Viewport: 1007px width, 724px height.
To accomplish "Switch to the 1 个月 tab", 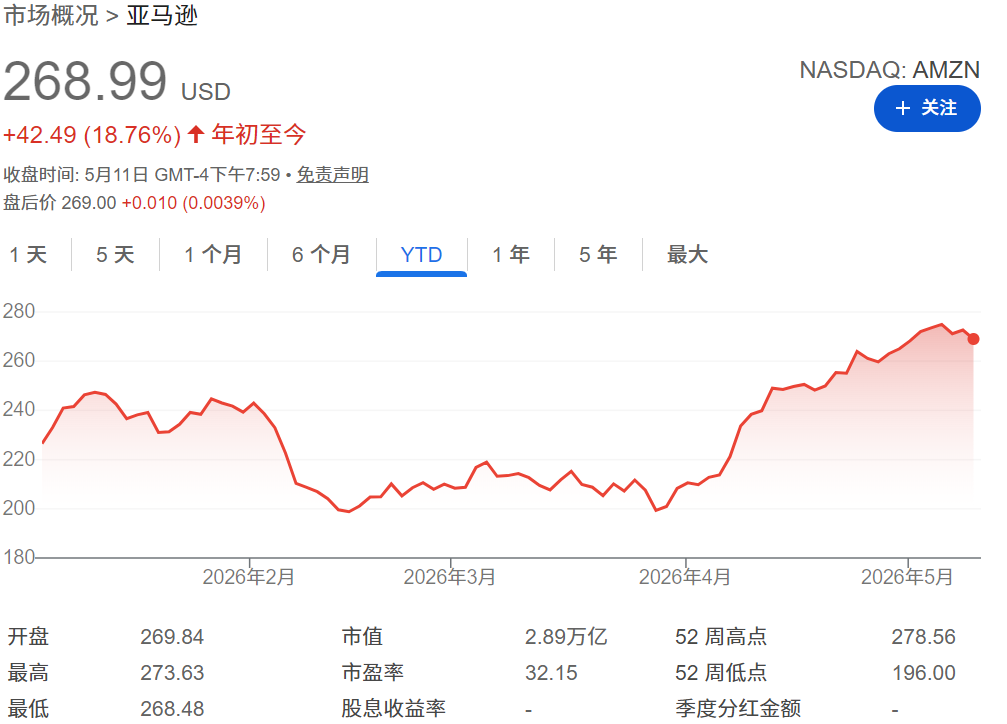I will point(213,255).
